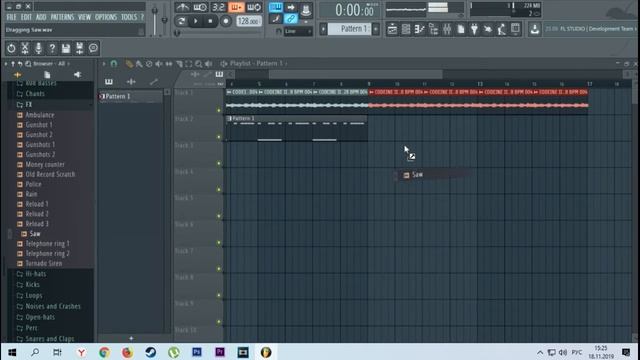Click the playlist horizontal scrollbar

click(356, 74)
